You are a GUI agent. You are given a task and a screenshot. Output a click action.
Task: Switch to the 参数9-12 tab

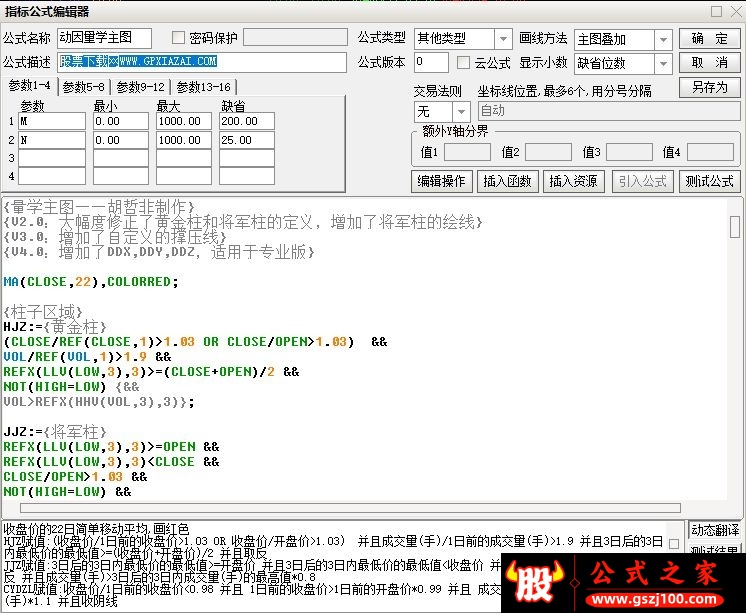click(141, 87)
